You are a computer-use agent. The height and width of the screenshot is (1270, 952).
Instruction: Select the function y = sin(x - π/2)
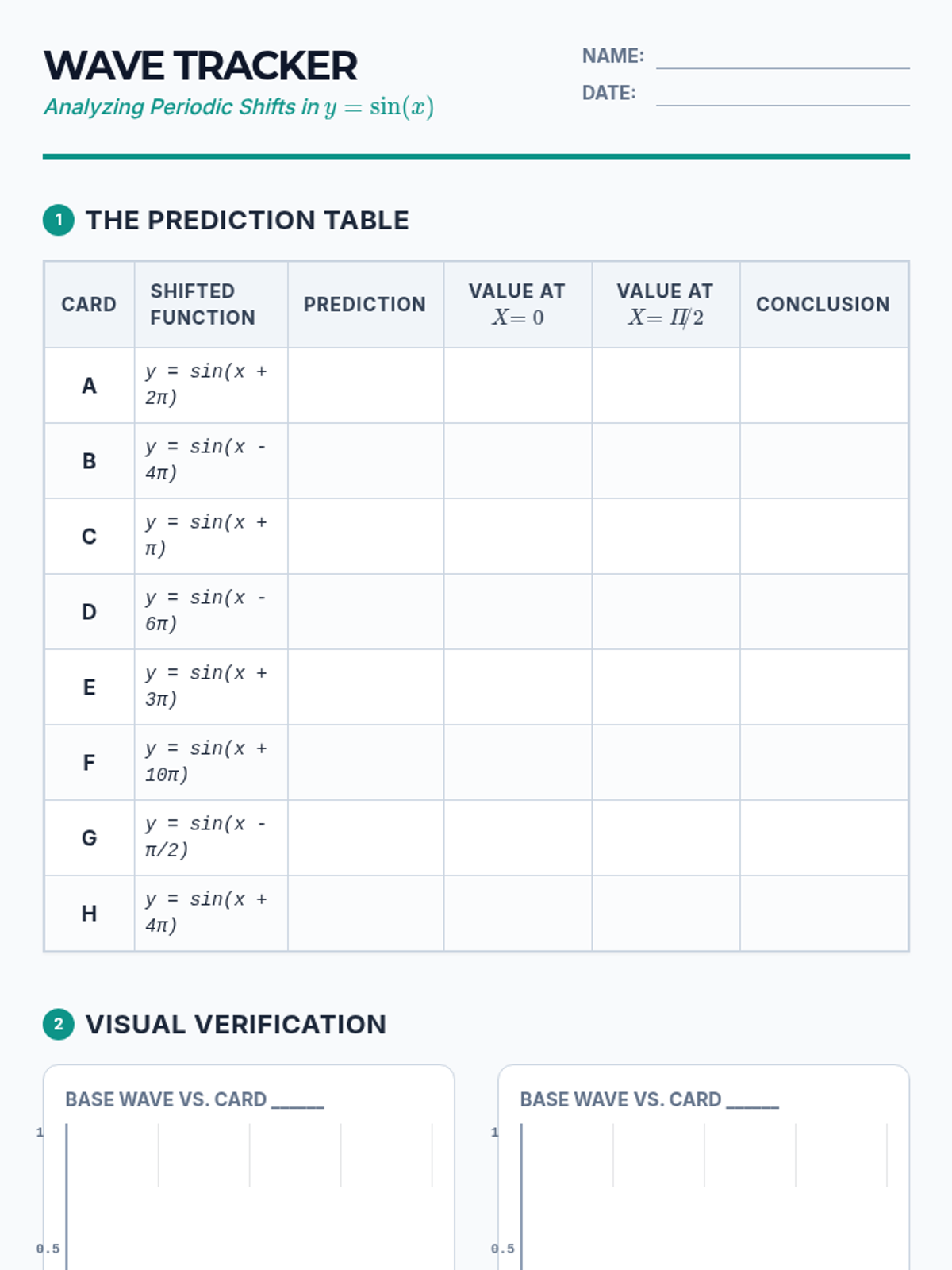(x=206, y=837)
